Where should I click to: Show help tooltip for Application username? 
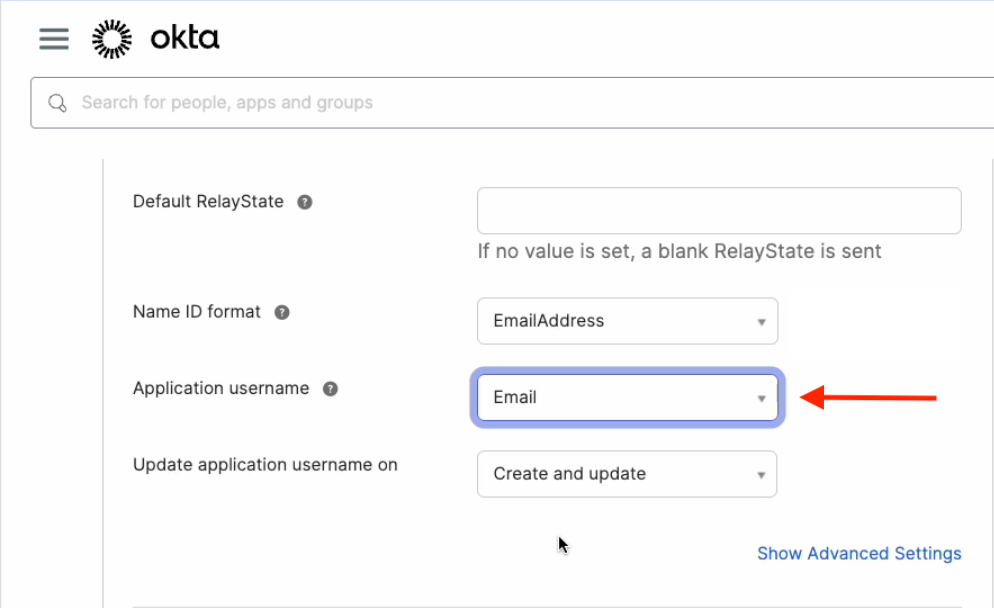[x=330, y=389]
